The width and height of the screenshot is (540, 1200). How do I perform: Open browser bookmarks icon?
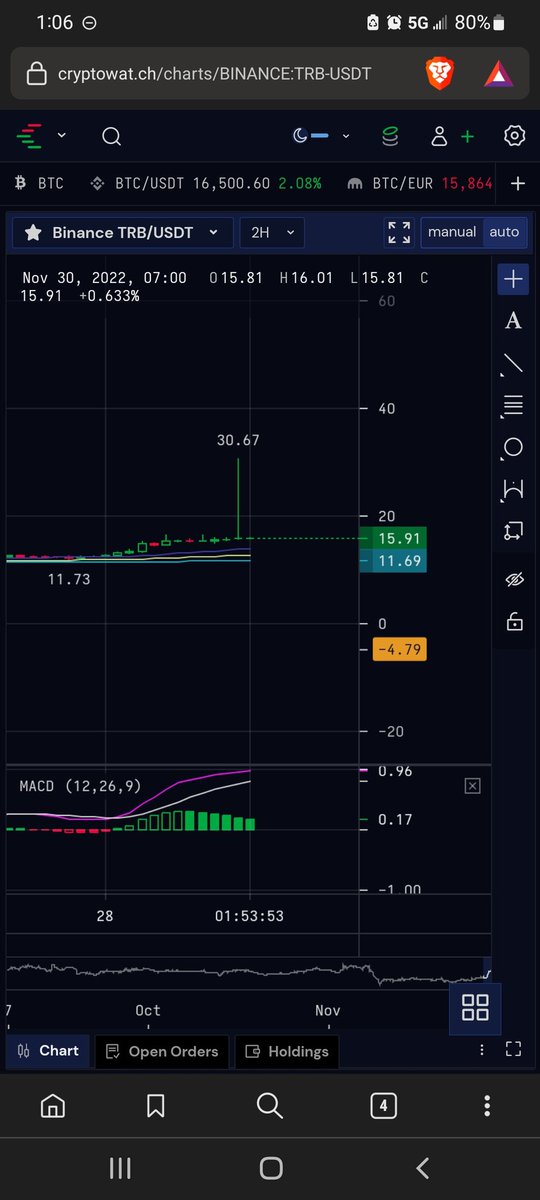pos(155,1106)
